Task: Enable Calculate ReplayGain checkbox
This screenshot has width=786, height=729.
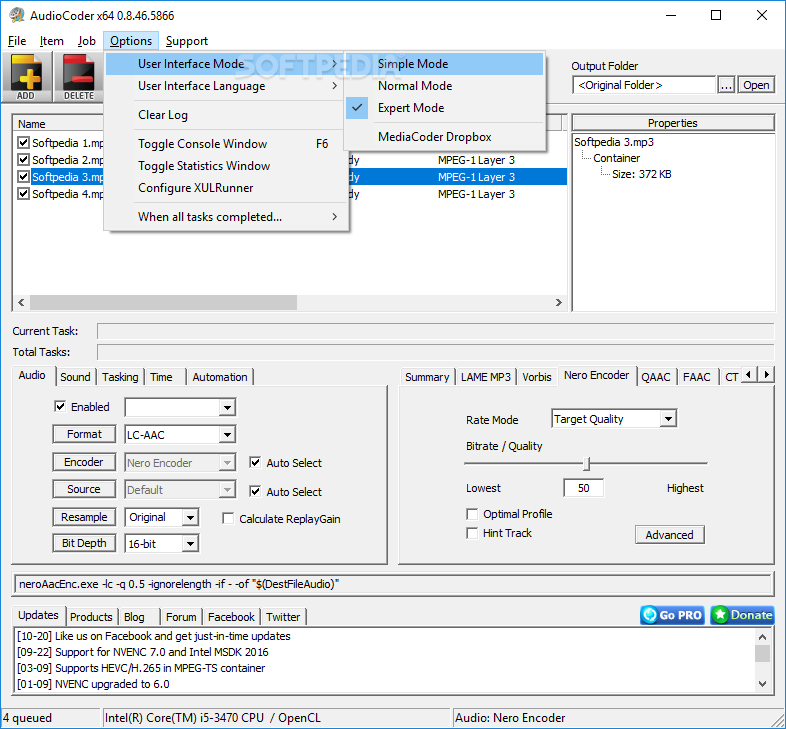Action: [x=228, y=518]
